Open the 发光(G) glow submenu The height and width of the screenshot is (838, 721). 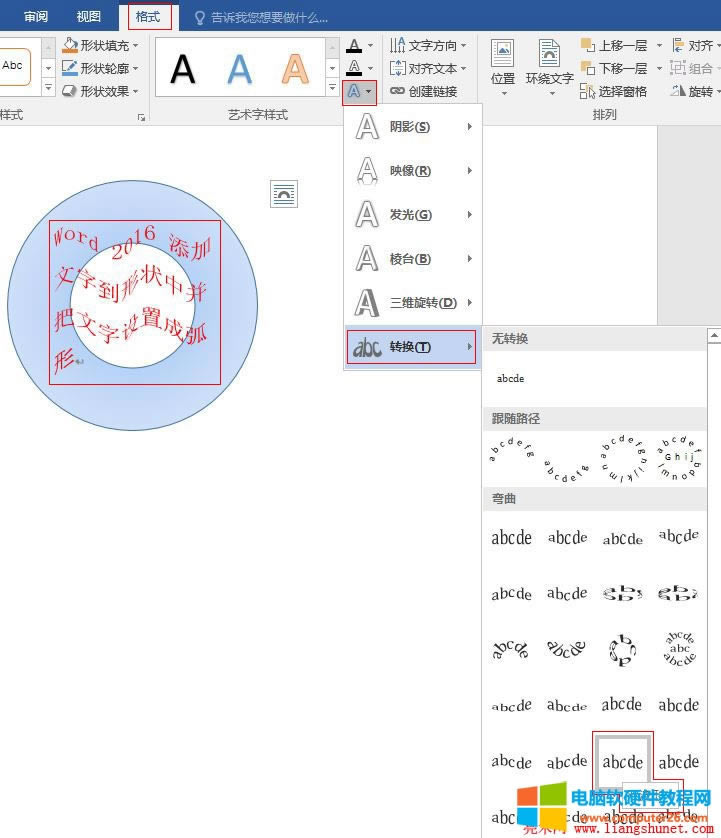[x=413, y=215]
